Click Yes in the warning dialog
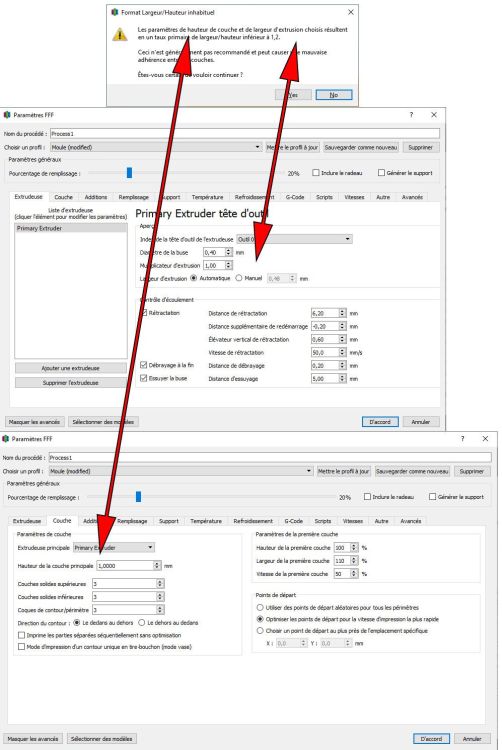This screenshot has height=750, width=502. click(293, 95)
